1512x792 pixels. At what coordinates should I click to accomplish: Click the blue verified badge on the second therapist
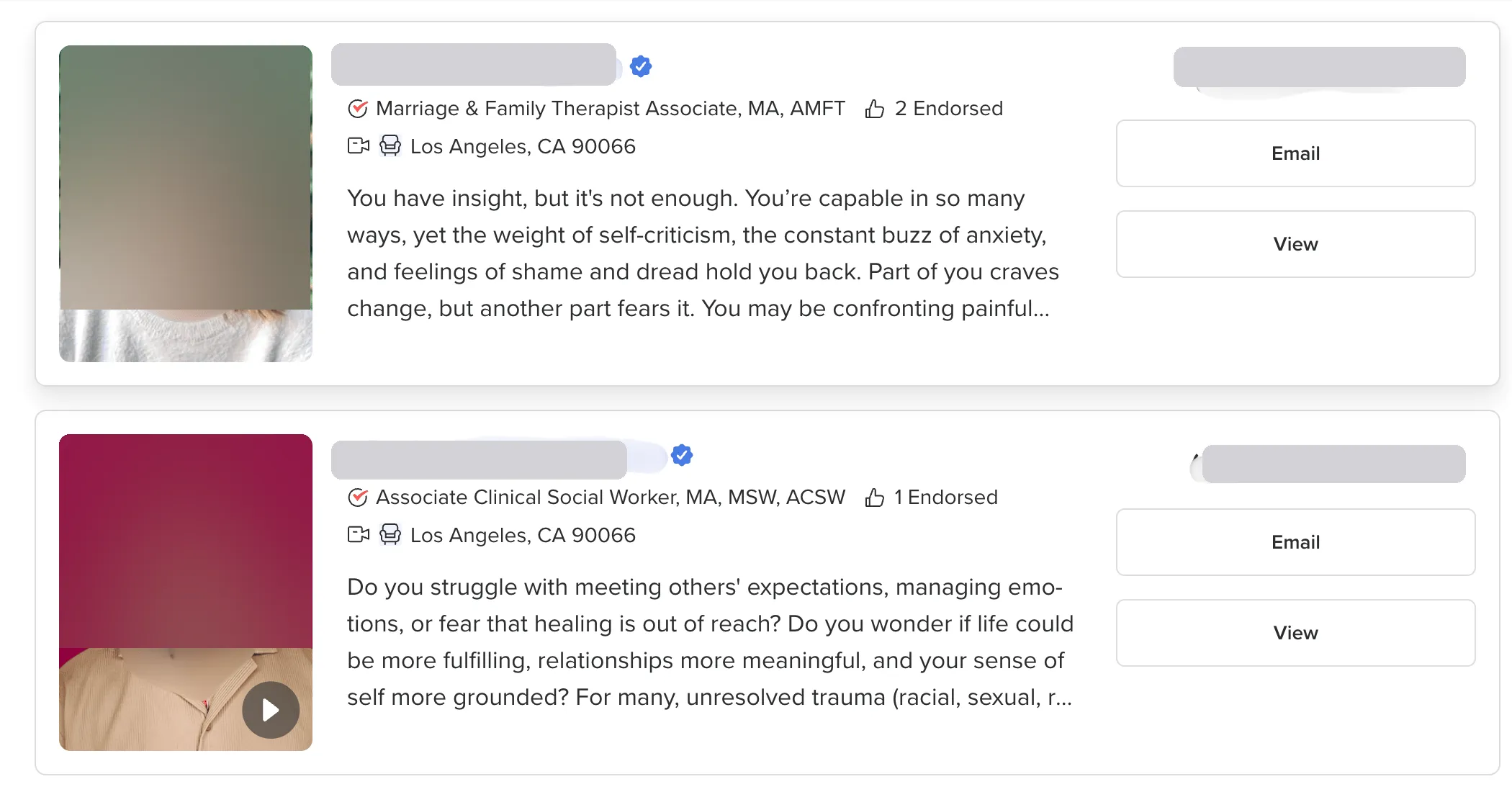tap(681, 454)
